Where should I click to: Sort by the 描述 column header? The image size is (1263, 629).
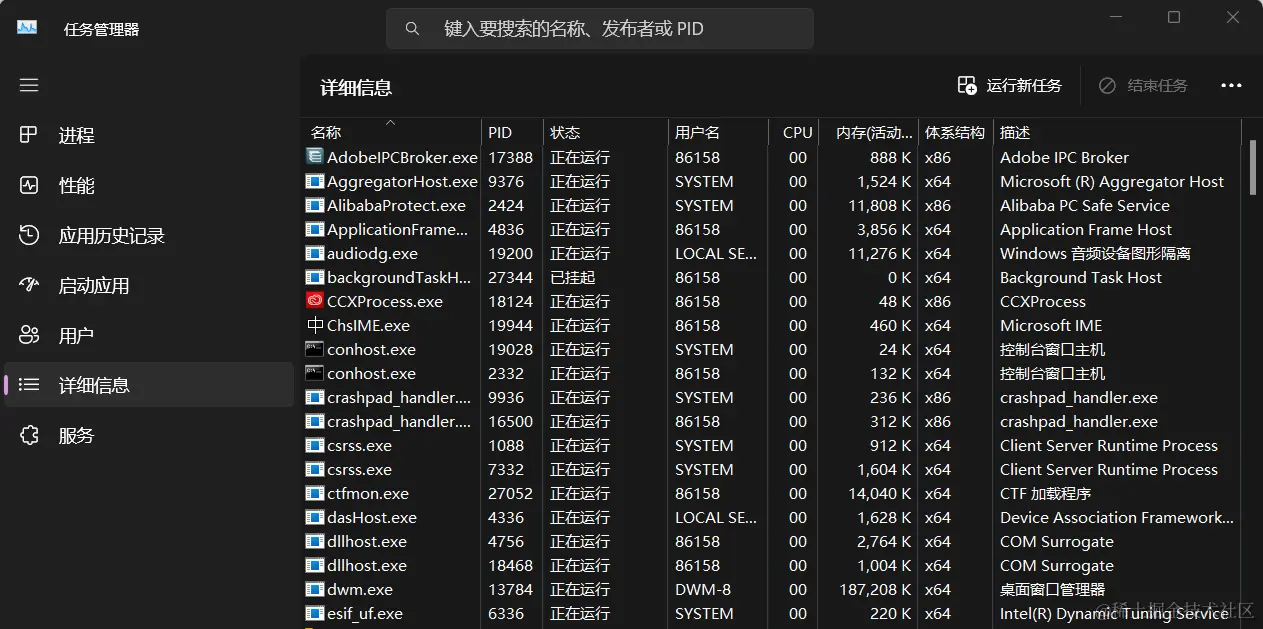coord(1118,132)
